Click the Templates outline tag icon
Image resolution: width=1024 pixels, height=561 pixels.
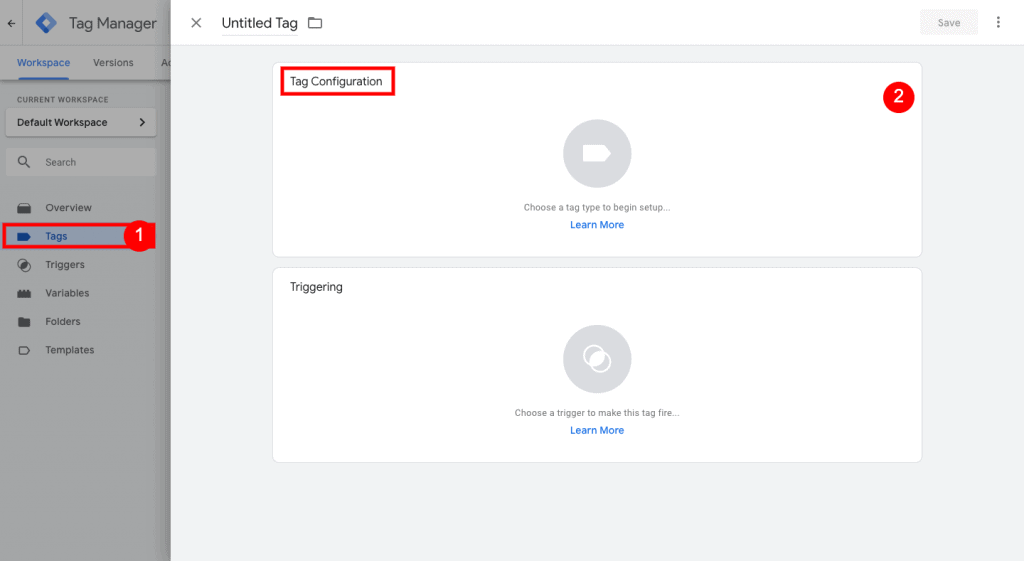tap(24, 350)
